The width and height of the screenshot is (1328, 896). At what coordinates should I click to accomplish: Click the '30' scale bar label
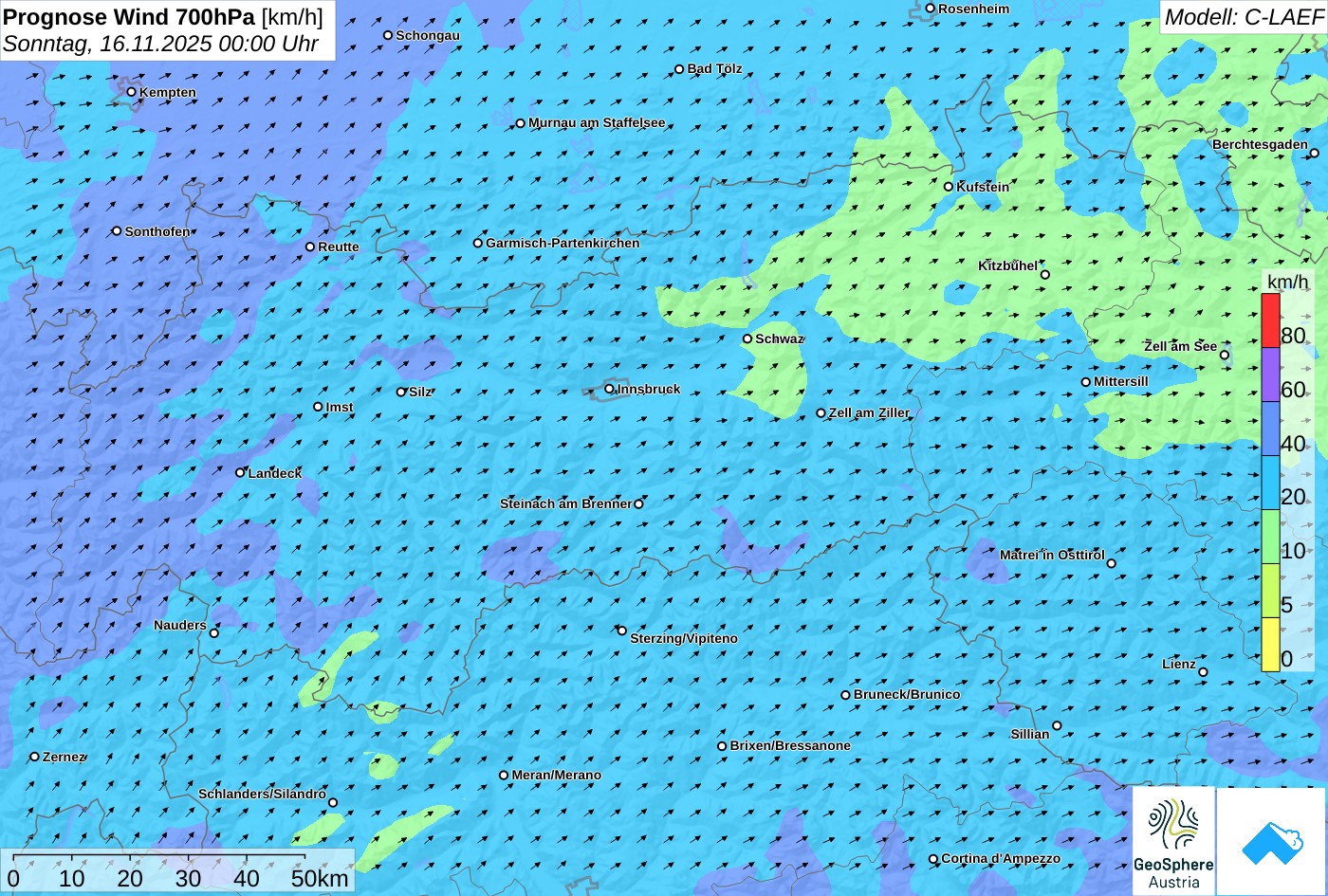pyautogui.click(x=188, y=878)
